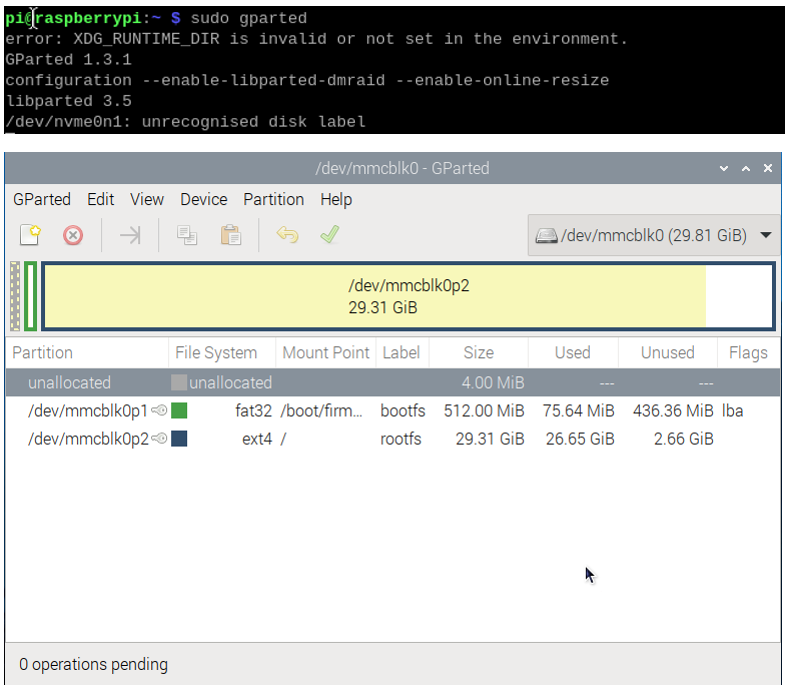Click the New partition toolbar icon
The height and width of the screenshot is (690, 786).
point(30,235)
